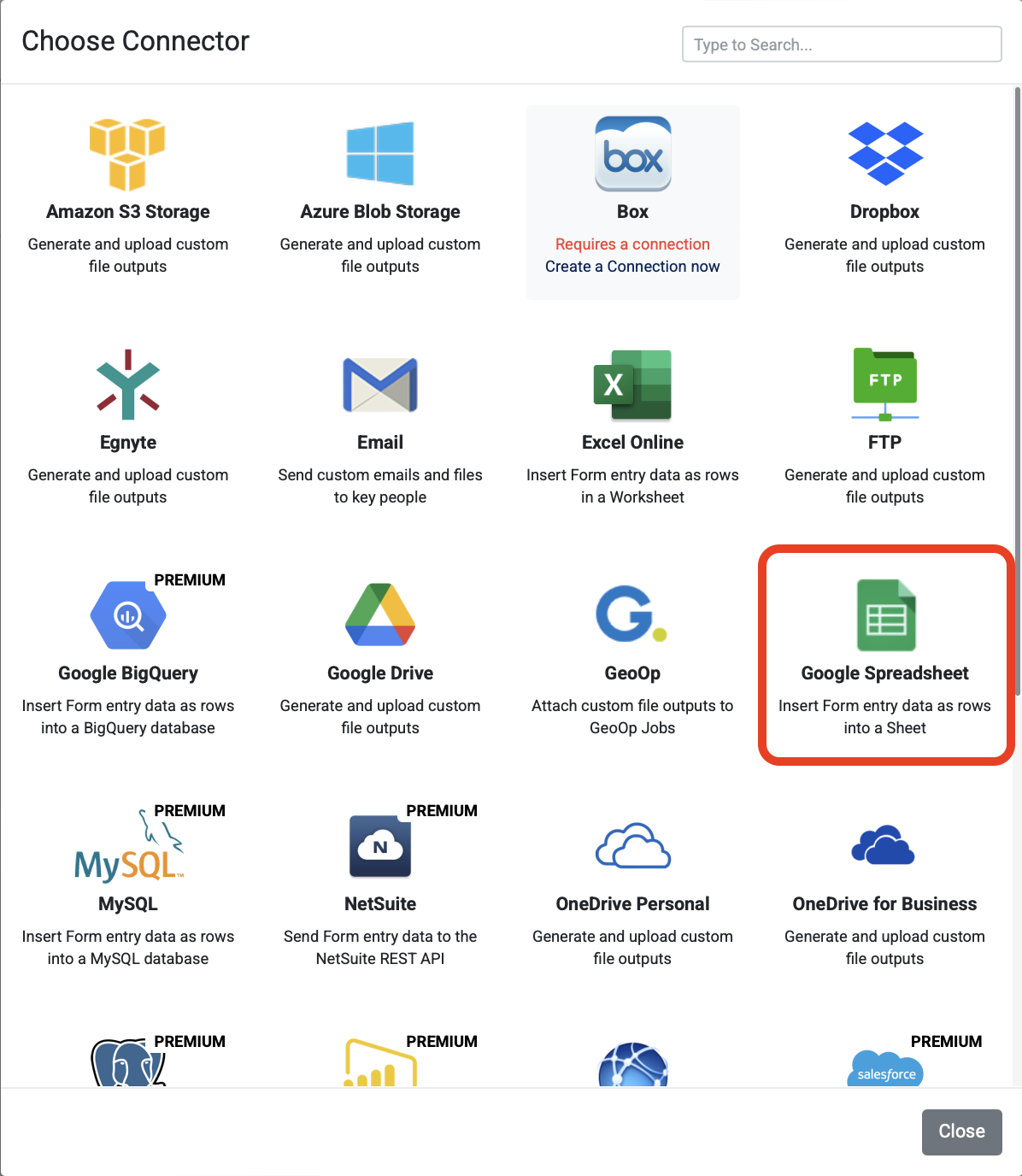Focus the Type to Search field
The image size is (1022, 1176).
coord(842,44)
